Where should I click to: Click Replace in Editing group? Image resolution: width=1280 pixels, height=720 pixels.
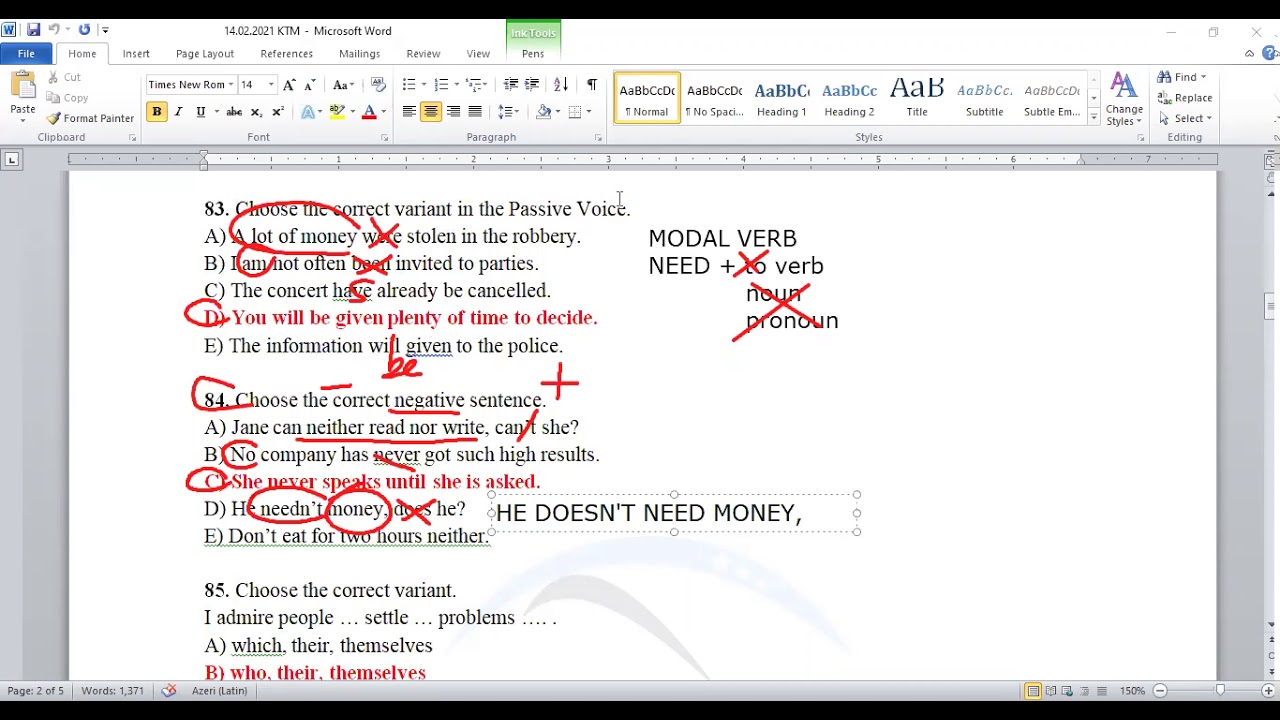click(x=1185, y=98)
